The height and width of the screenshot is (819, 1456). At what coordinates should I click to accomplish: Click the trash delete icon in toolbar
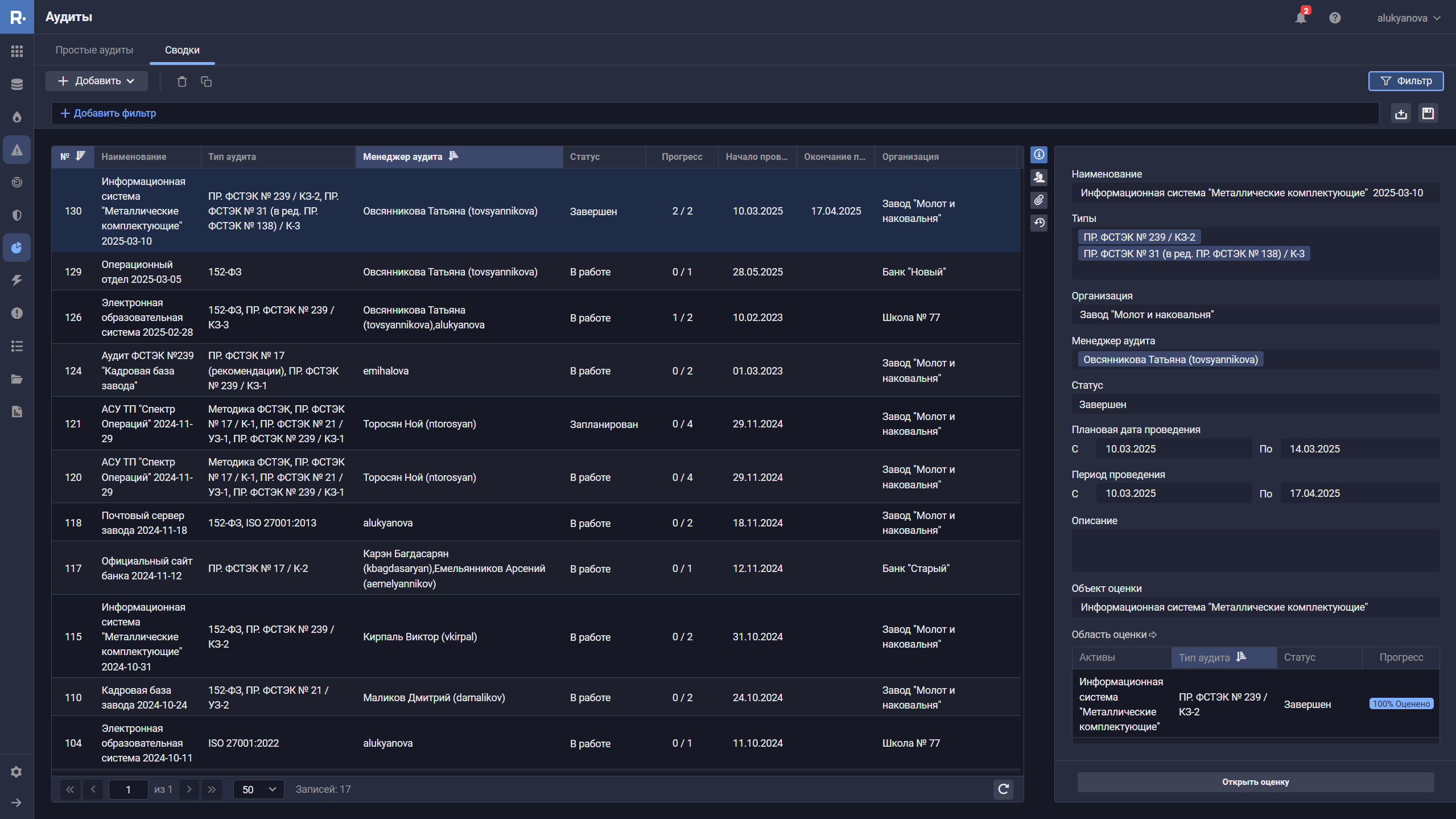point(182,81)
